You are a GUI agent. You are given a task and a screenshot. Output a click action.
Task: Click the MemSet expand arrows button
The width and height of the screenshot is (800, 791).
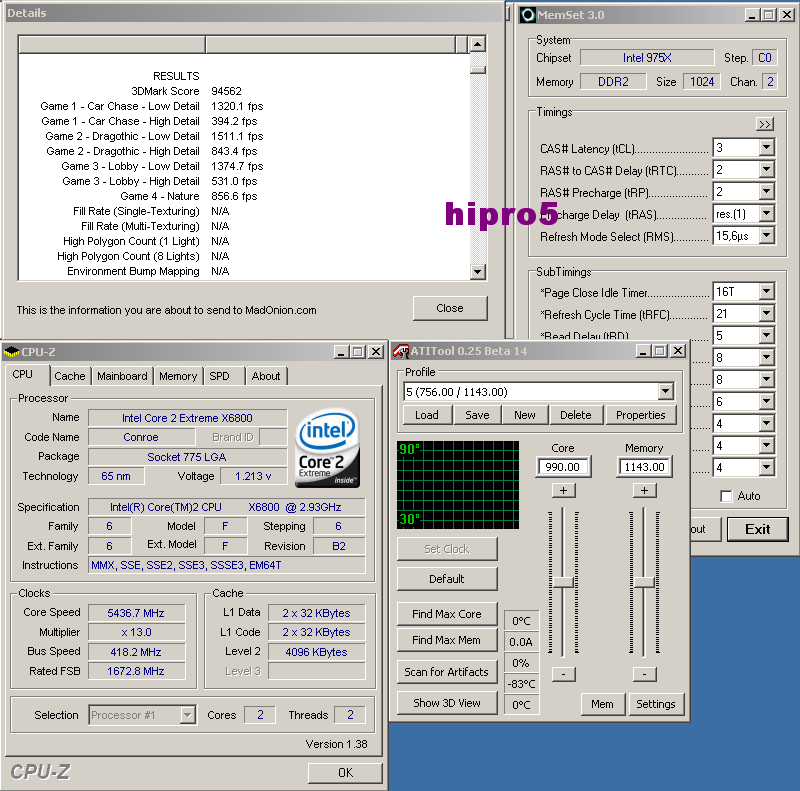pyautogui.click(x=765, y=124)
